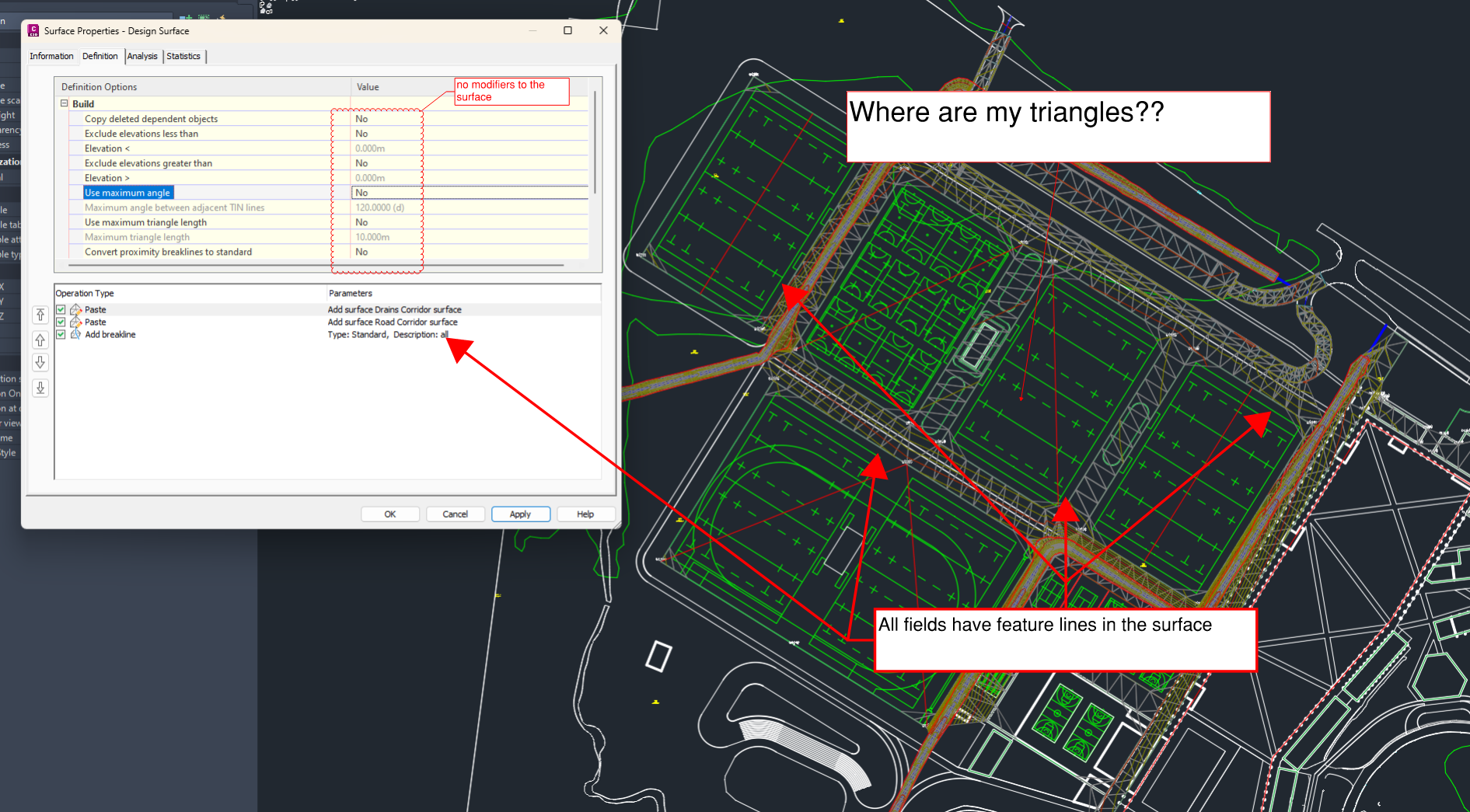Screen dimensions: 1470x812
Task: Click the move-down arrow beside operations list
Action: [x=40, y=362]
